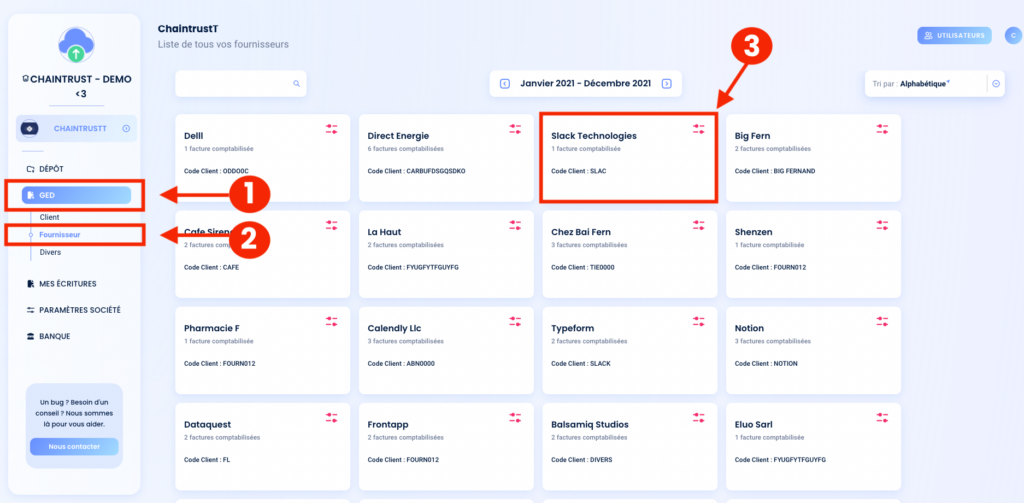Click the Shenzen supplier name

pyautogui.click(x=754, y=232)
